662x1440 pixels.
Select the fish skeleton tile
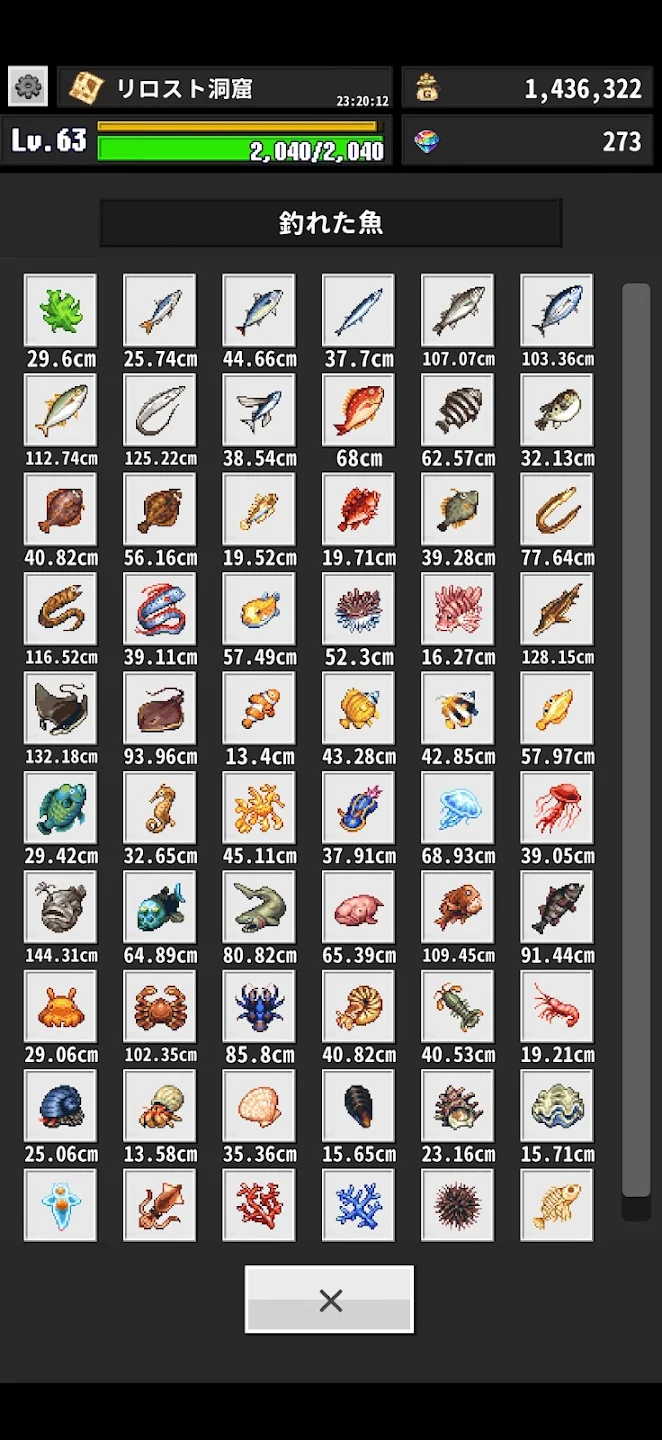point(557,1205)
